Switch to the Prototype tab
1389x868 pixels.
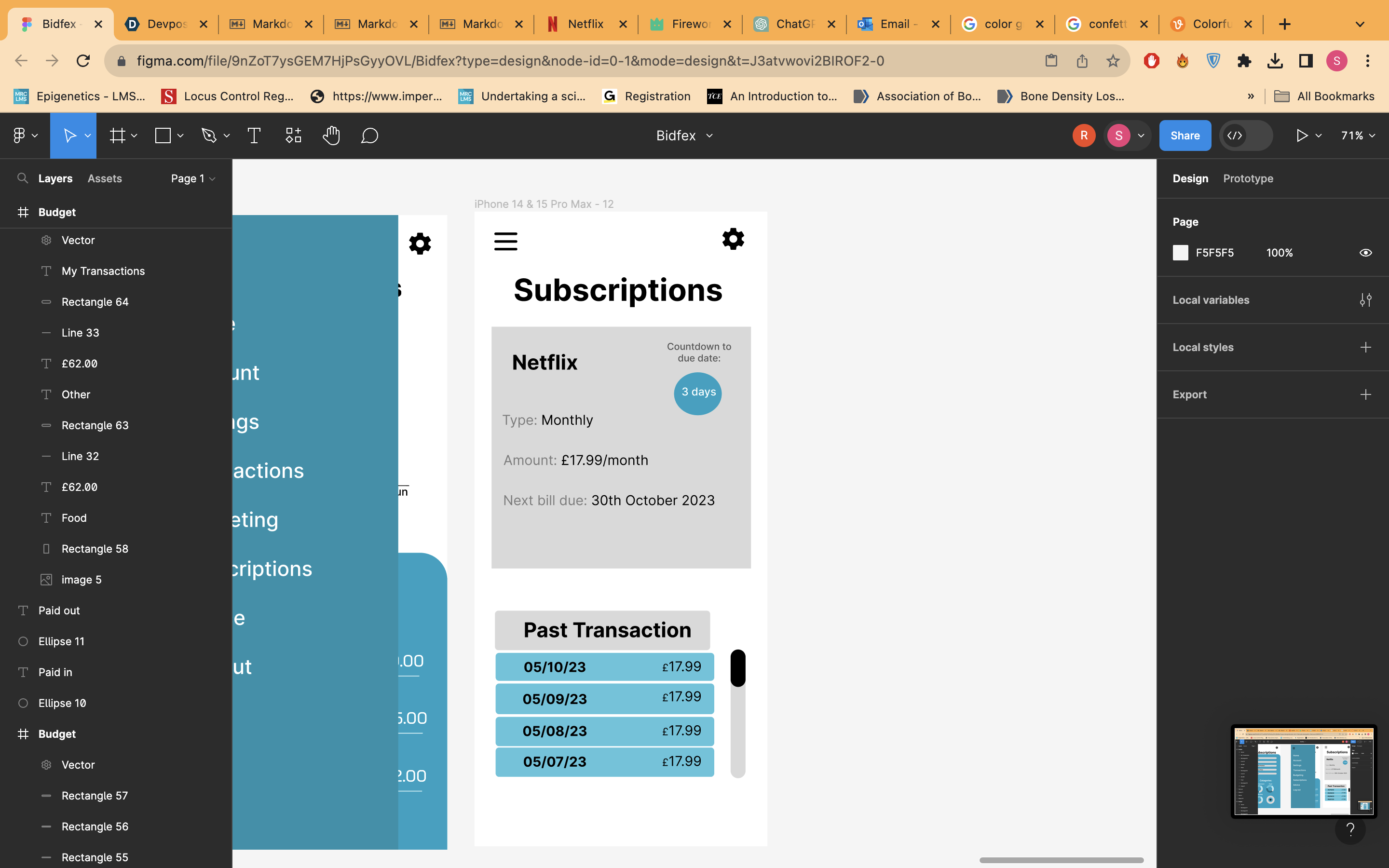coord(1248,178)
